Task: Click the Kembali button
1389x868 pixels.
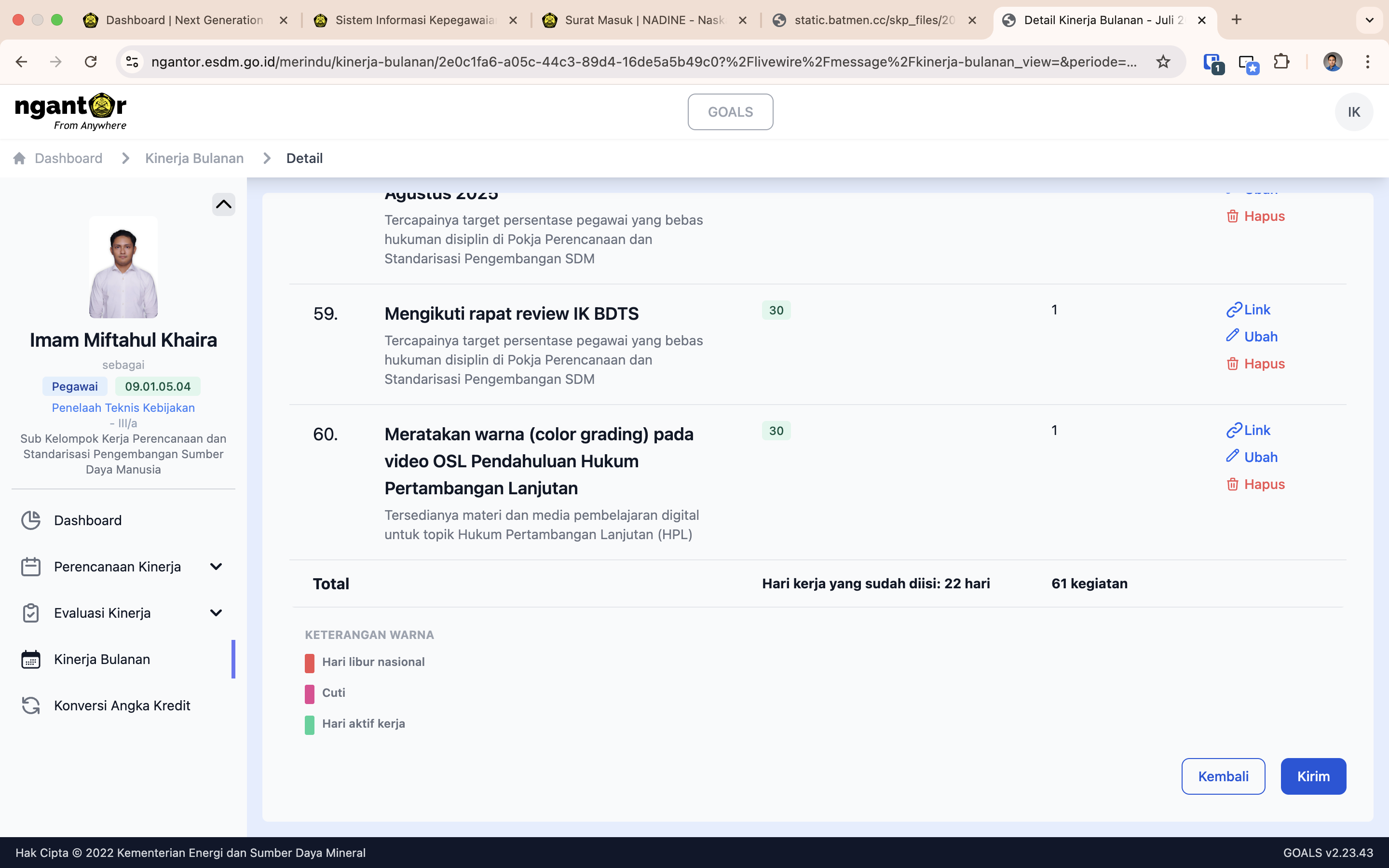Action: click(1223, 776)
